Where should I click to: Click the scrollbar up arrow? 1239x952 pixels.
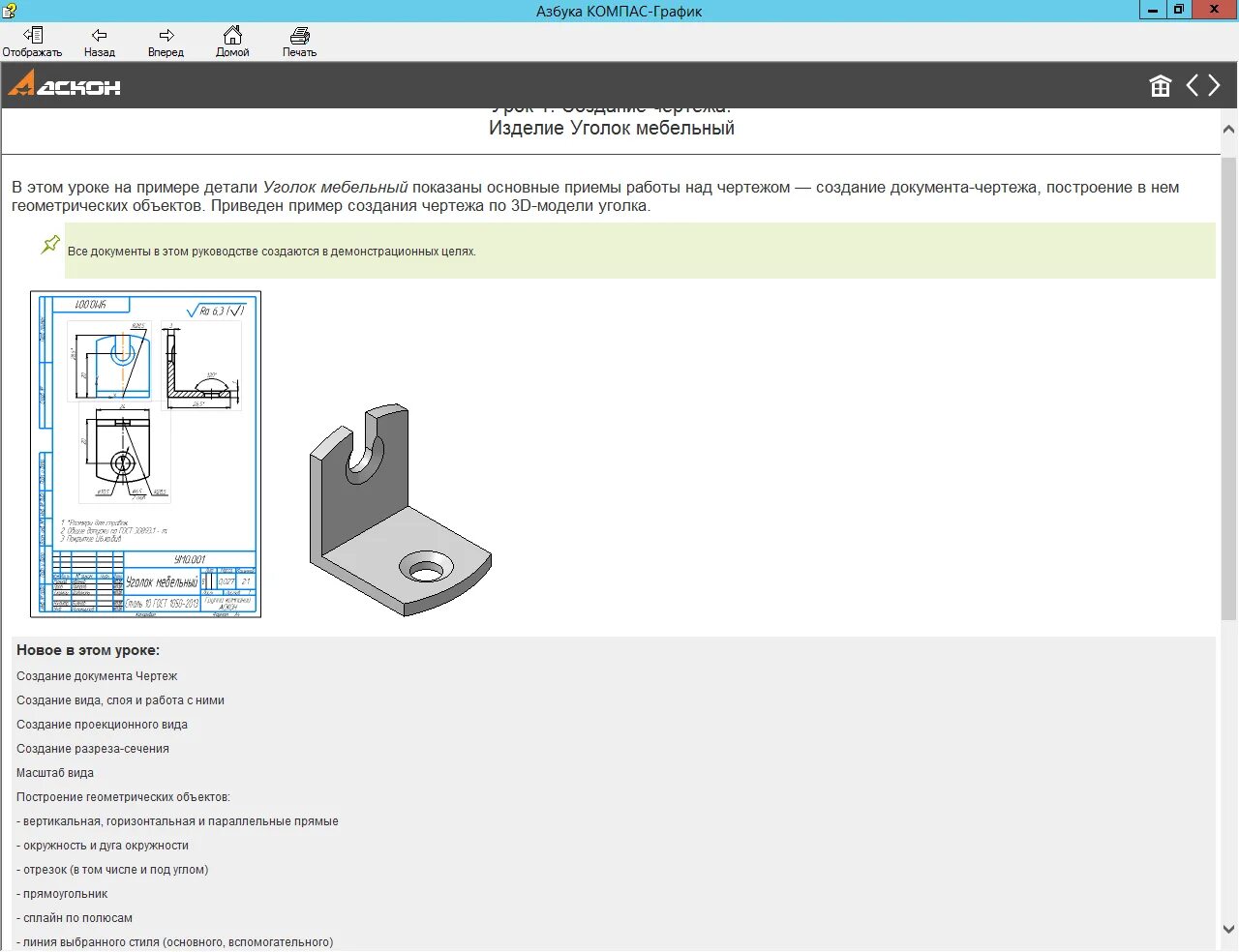(1228, 129)
